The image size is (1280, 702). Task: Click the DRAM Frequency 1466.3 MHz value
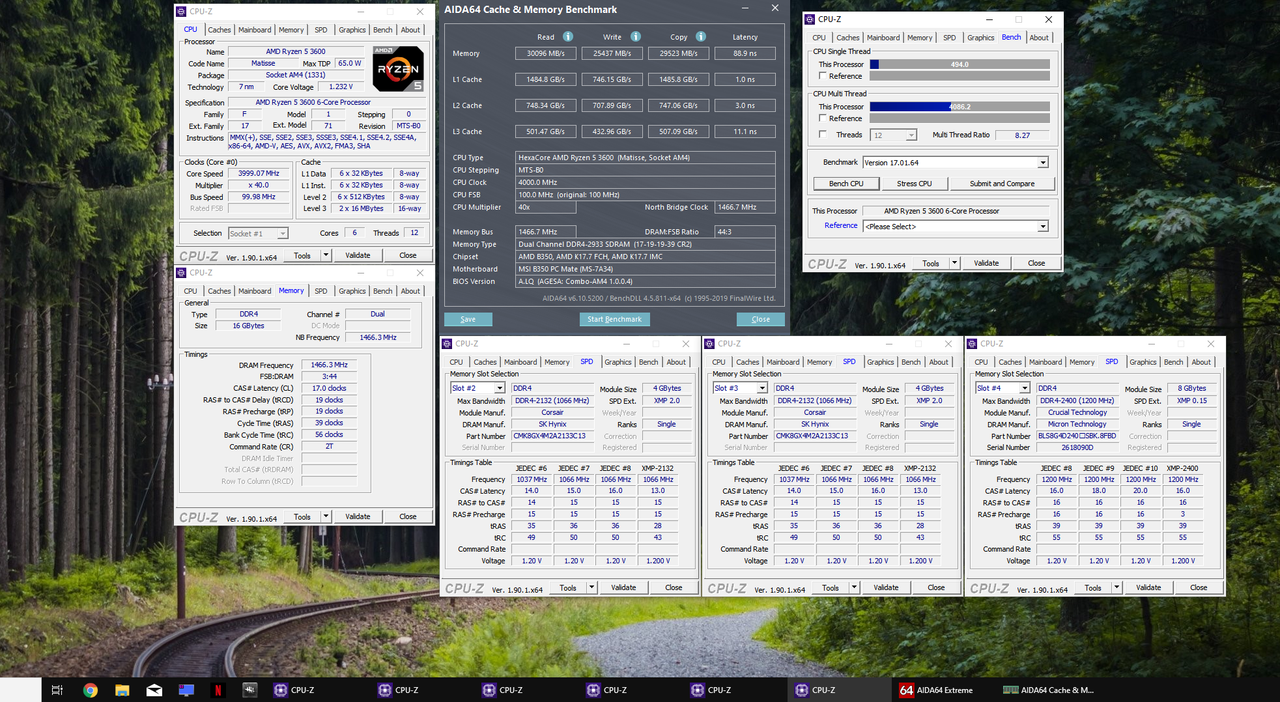click(x=328, y=365)
